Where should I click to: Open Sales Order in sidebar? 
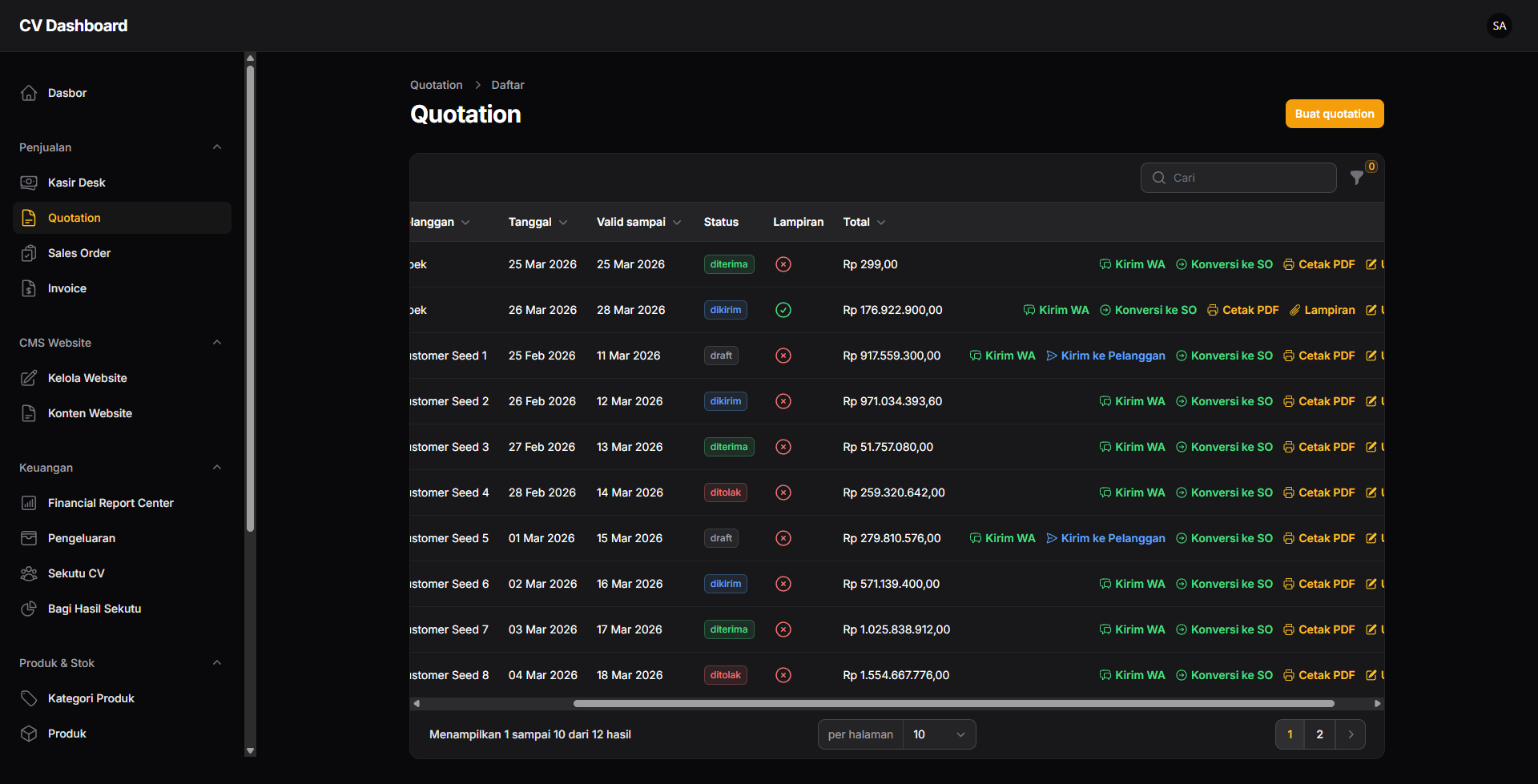pos(79,253)
